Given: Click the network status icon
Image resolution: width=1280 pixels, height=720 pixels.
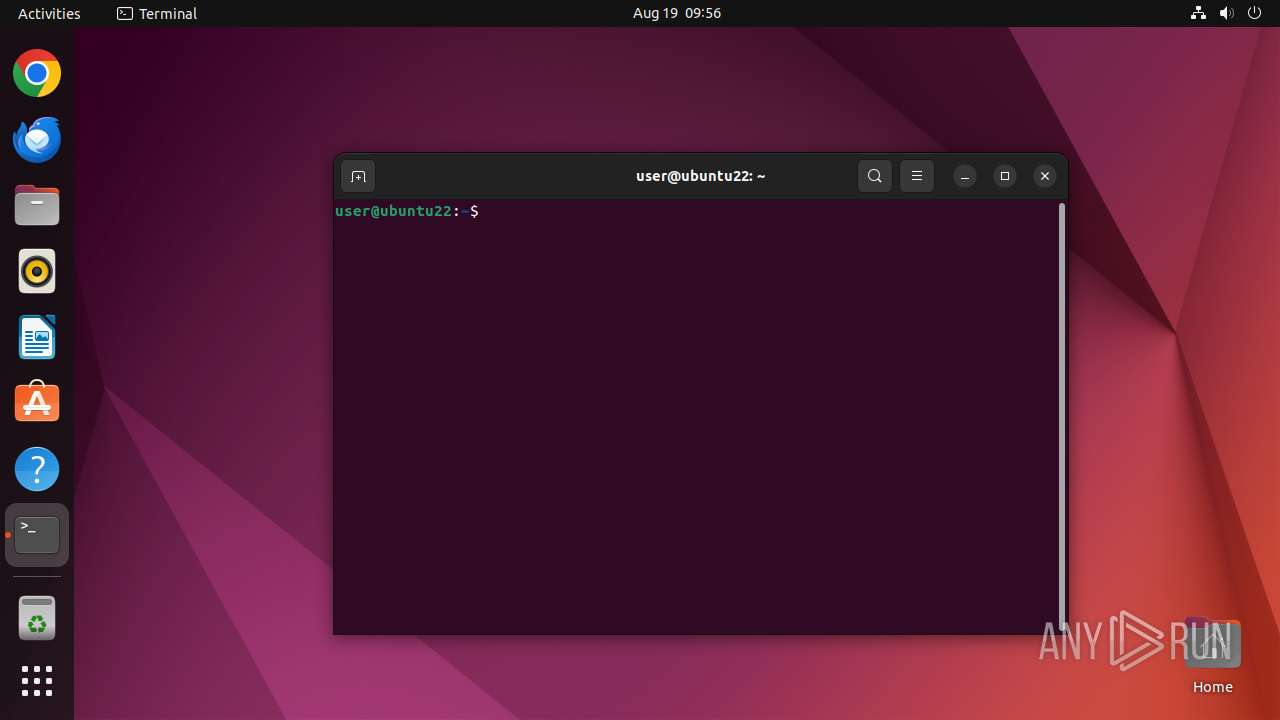Looking at the screenshot, I should [x=1198, y=13].
